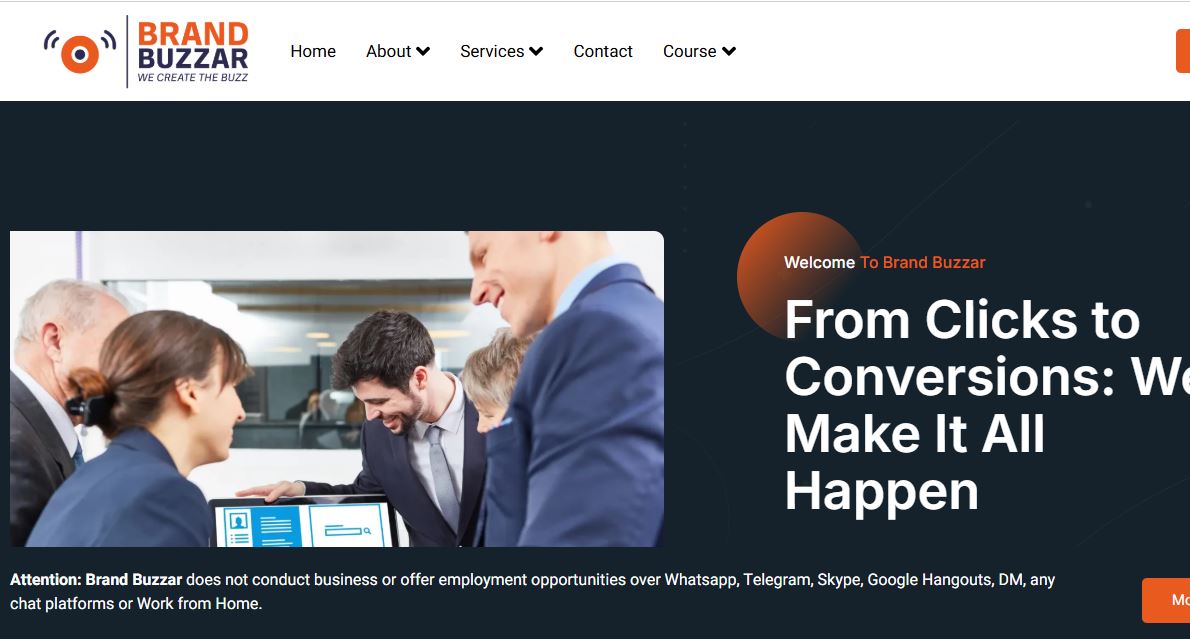Click the laptop screen shown in the hero photo
Image resolution: width=1190 pixels, height=639 pixels.
[x=302, y=524]
